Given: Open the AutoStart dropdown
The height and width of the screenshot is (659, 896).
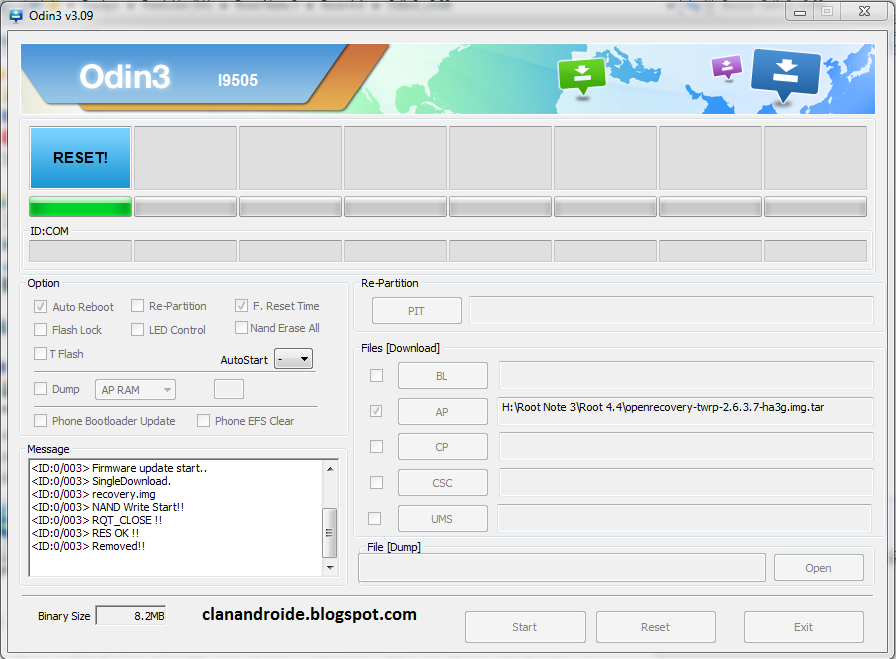Looking at the screenshot, I should 294,359.
